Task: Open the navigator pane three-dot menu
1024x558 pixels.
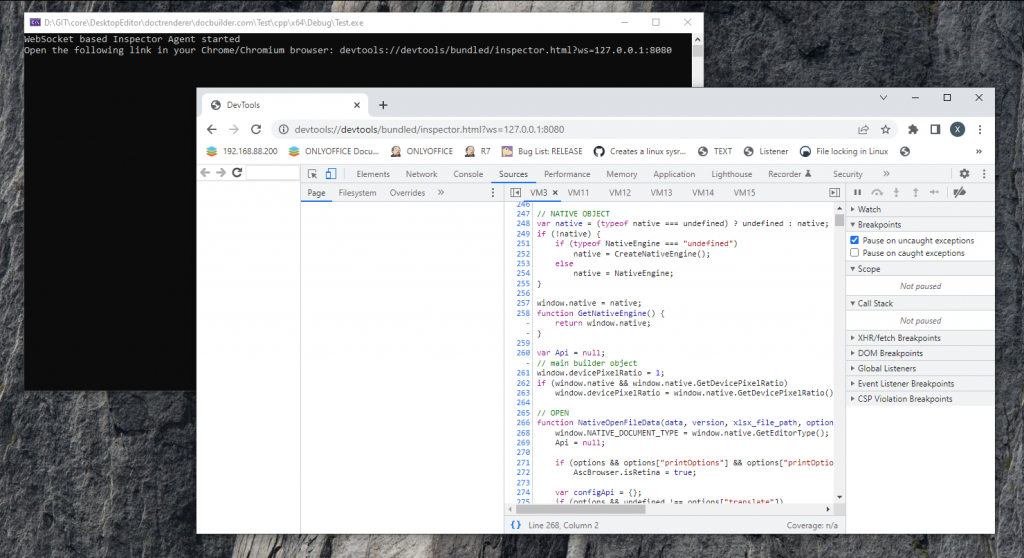Action: [493, 193]
